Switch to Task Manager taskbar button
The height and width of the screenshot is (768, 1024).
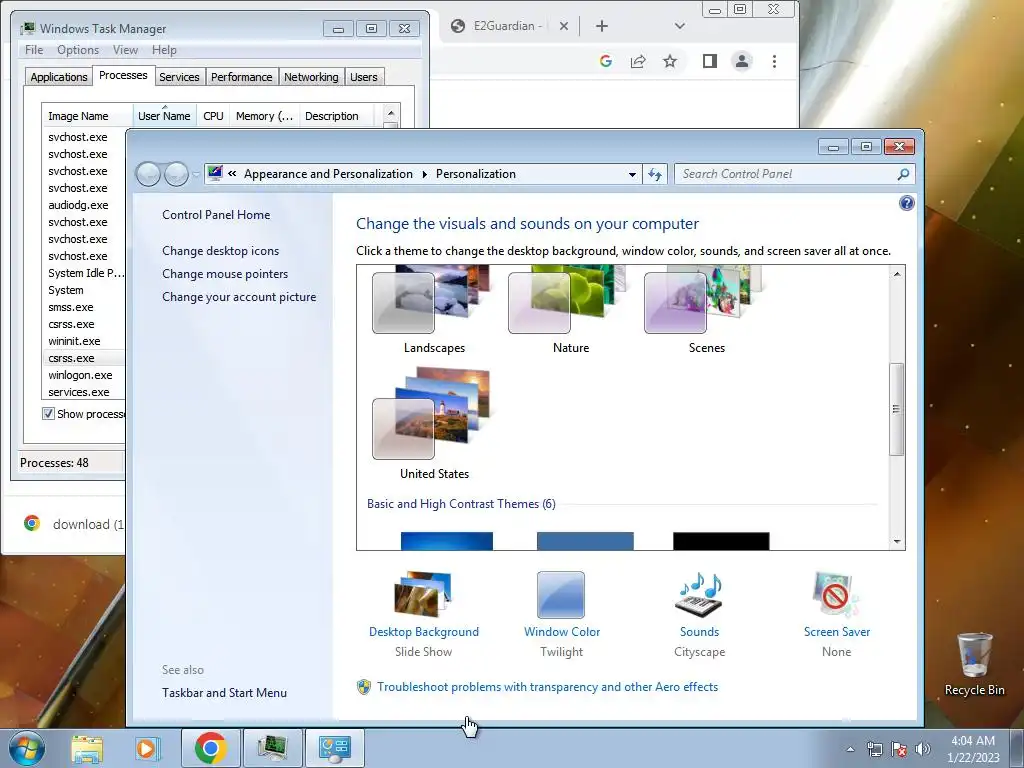[x=272, y=748]
